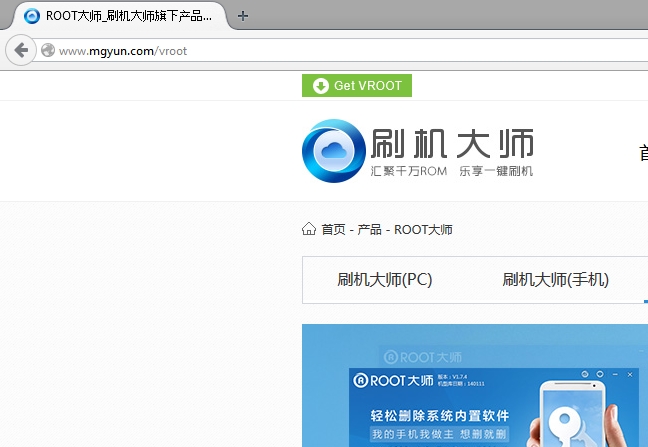Open a new tab with plus button
Screen dimensions: 648x447
(x=243, y=16)
